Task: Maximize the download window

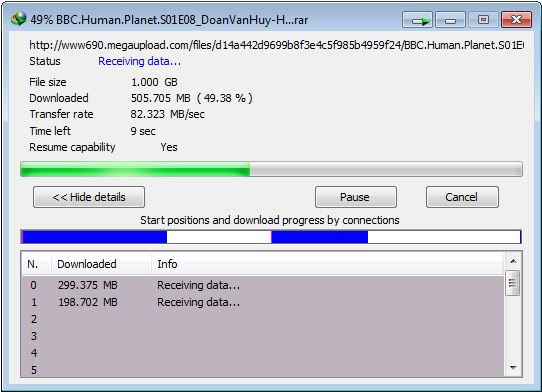Action: pos(483,20)
